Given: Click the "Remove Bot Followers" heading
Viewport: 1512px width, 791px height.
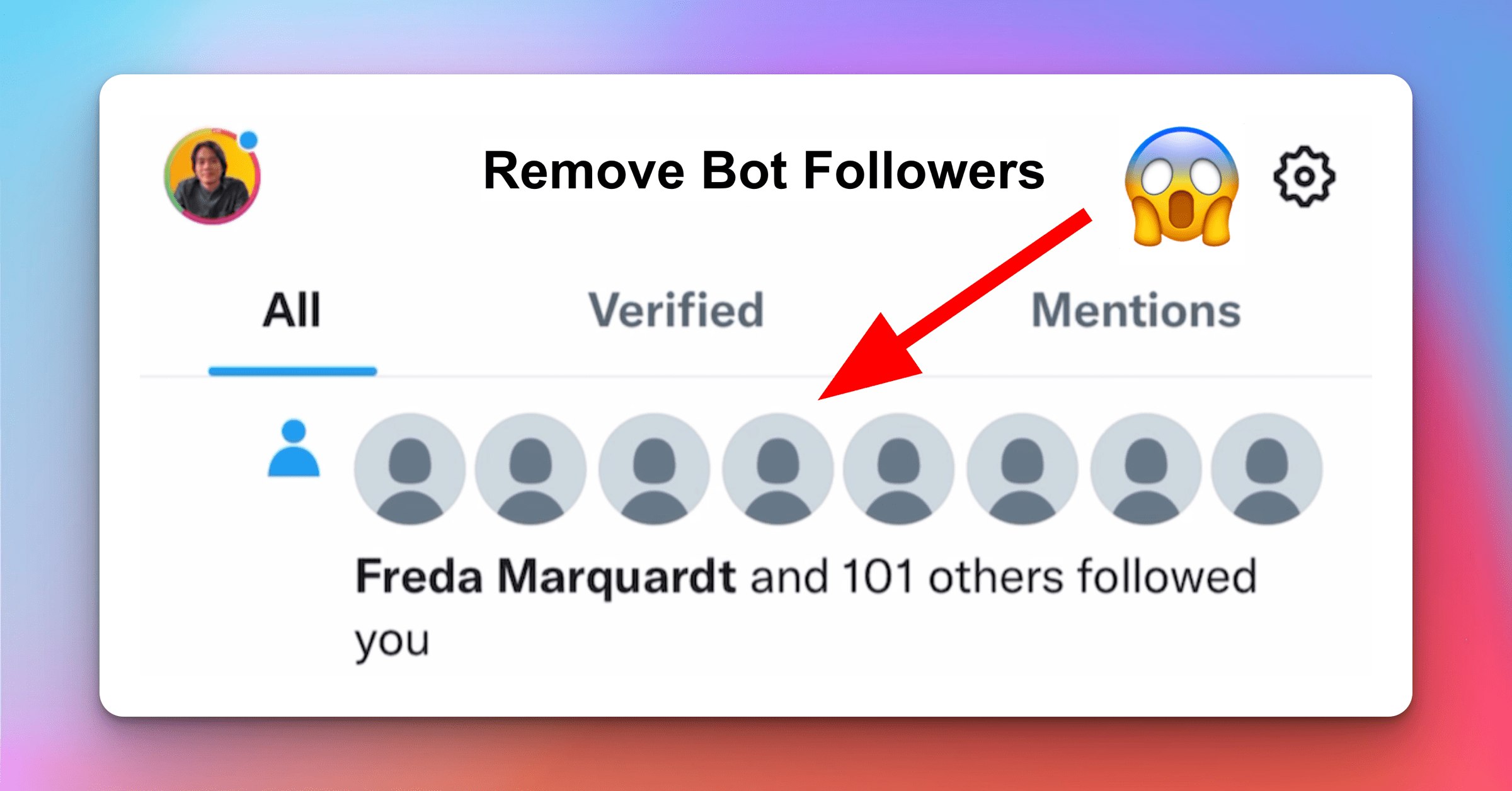Looking at the screenshot, I should coord(764,171).
